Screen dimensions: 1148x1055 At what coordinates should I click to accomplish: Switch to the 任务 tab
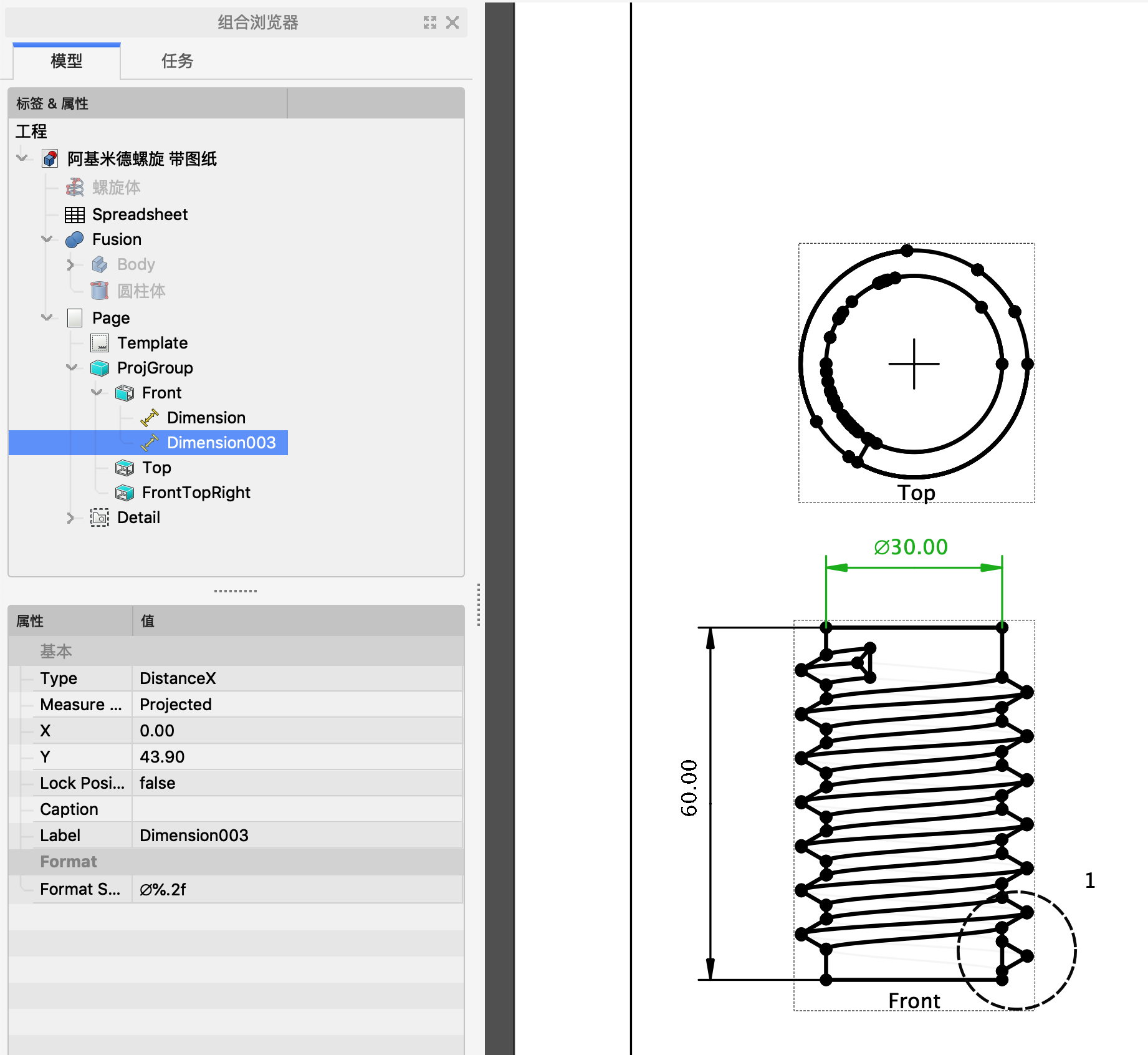tap(177, 61)
